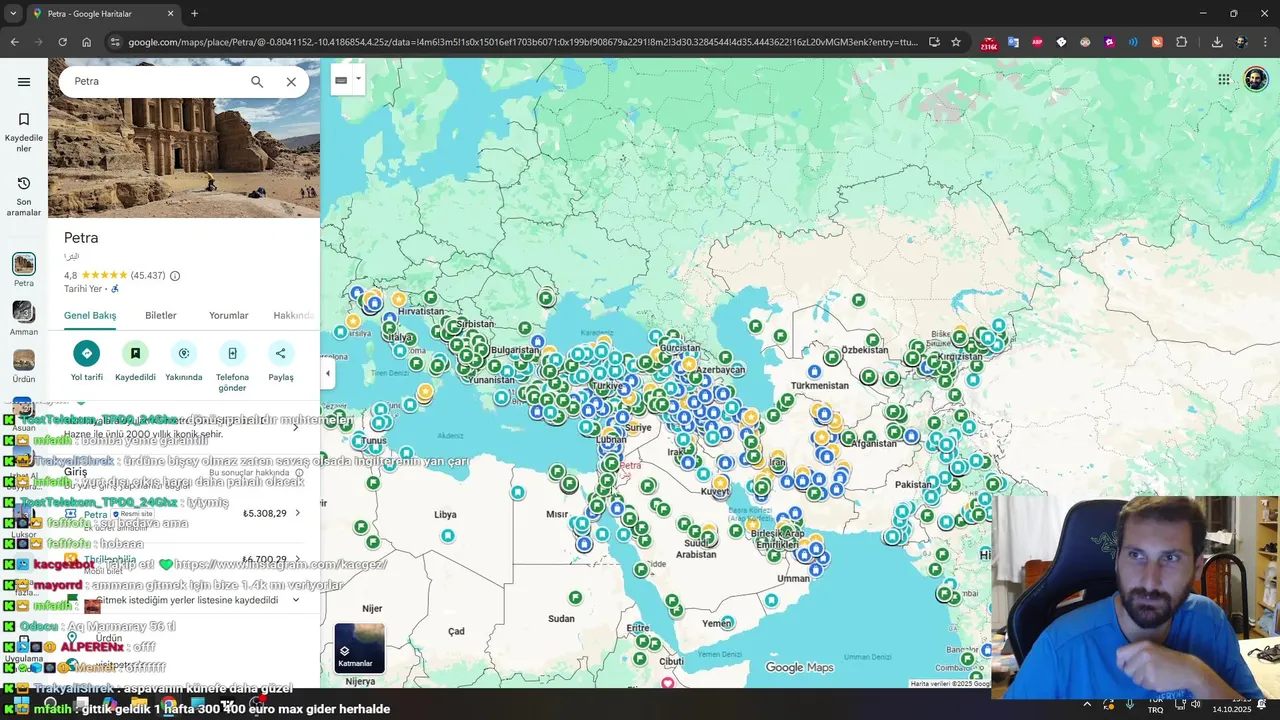Open Kaydedilenler saved places

pyautogui.click(x=24, y=132)
